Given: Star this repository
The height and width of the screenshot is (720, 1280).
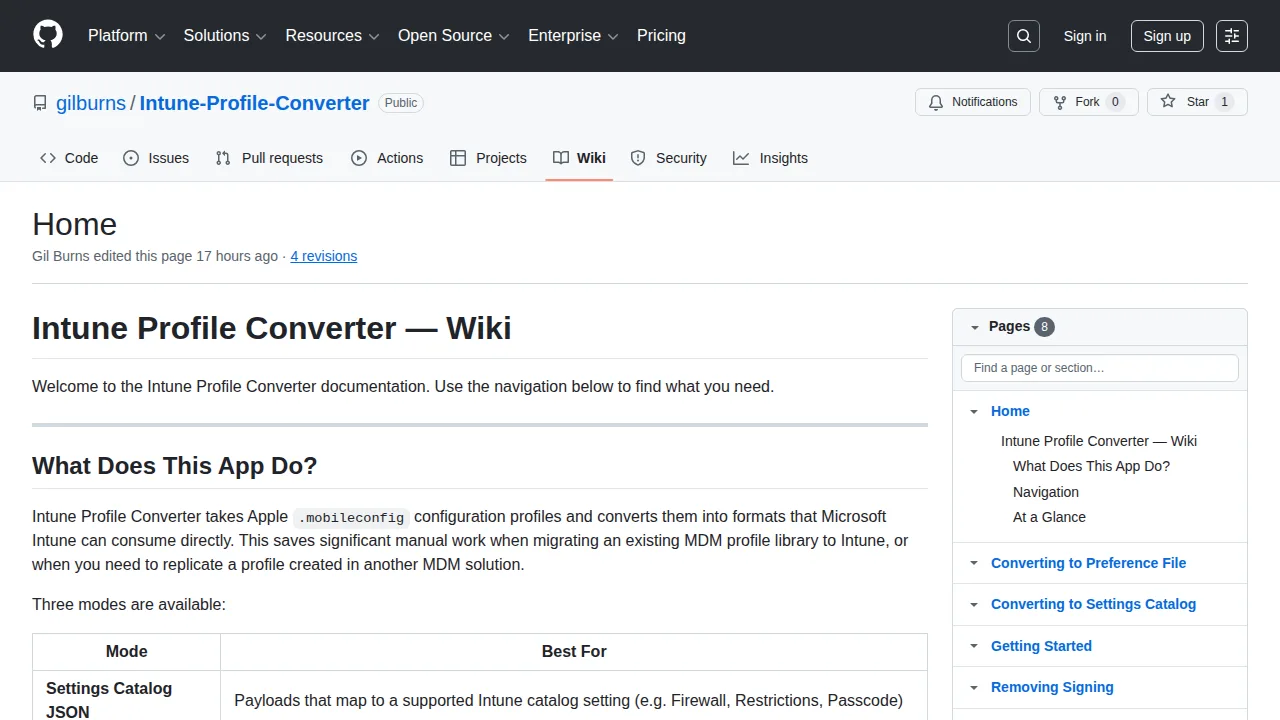Looking at the screenshot, I should coord(1197,102).
